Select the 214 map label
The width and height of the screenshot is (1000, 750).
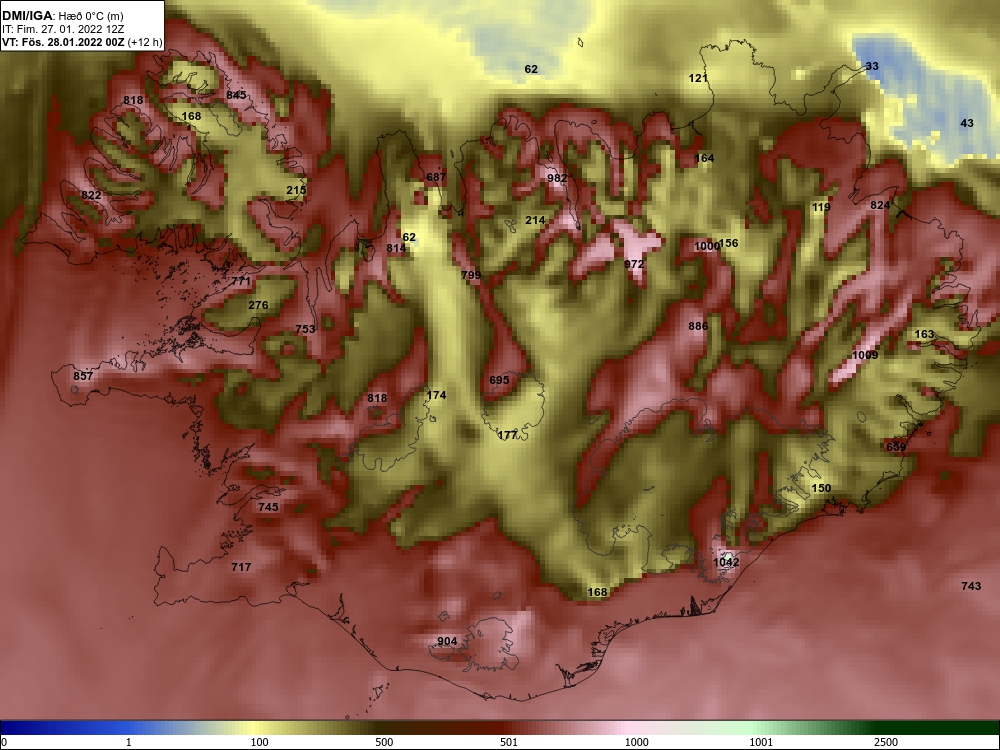[x=535, y=220]
